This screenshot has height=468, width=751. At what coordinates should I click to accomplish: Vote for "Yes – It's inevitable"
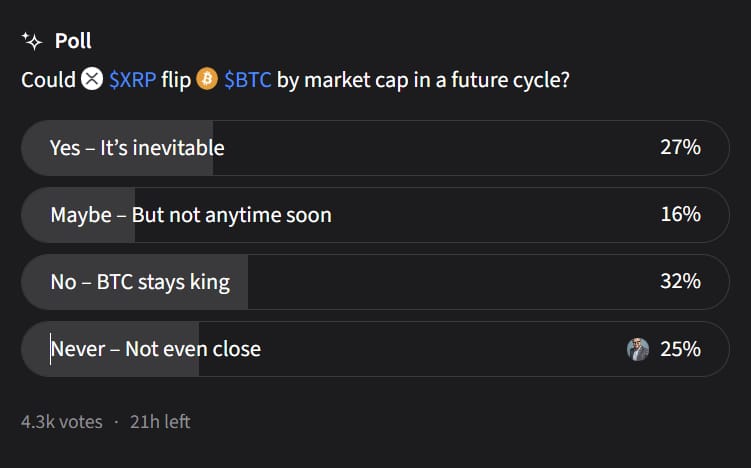pyautogui.click(x=137, y=148)
